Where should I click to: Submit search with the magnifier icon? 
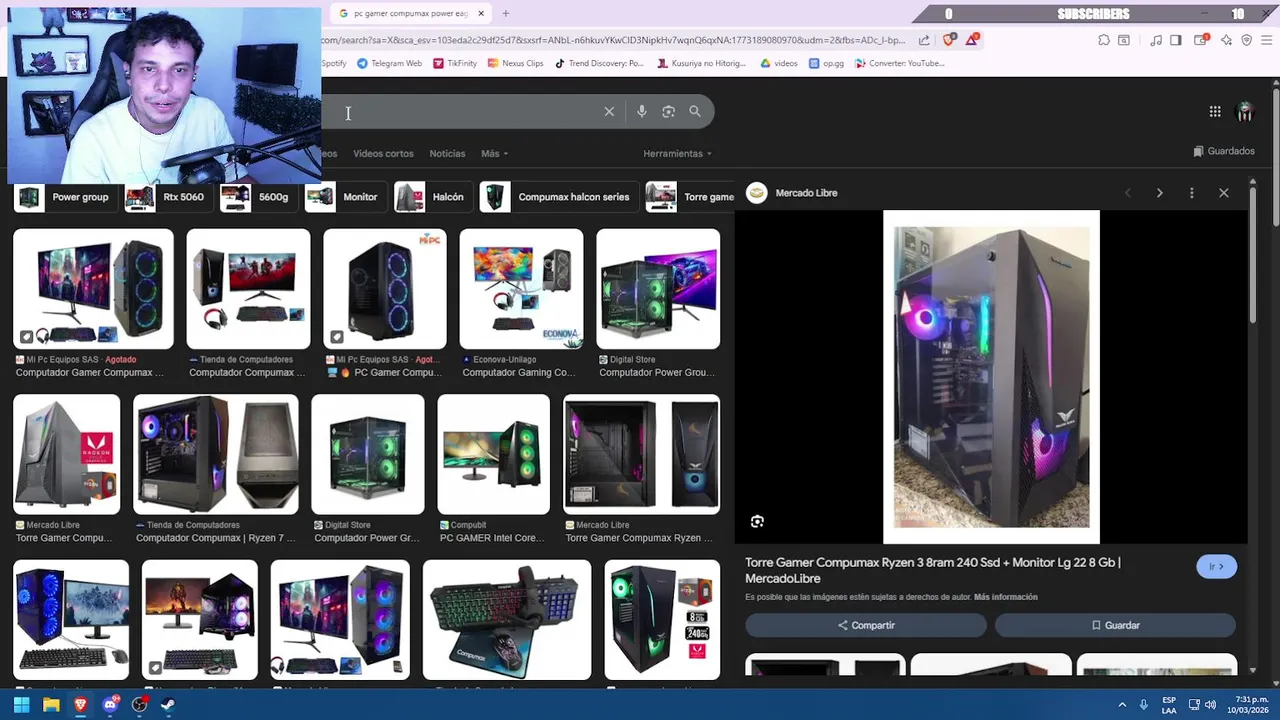click(695, 111)
